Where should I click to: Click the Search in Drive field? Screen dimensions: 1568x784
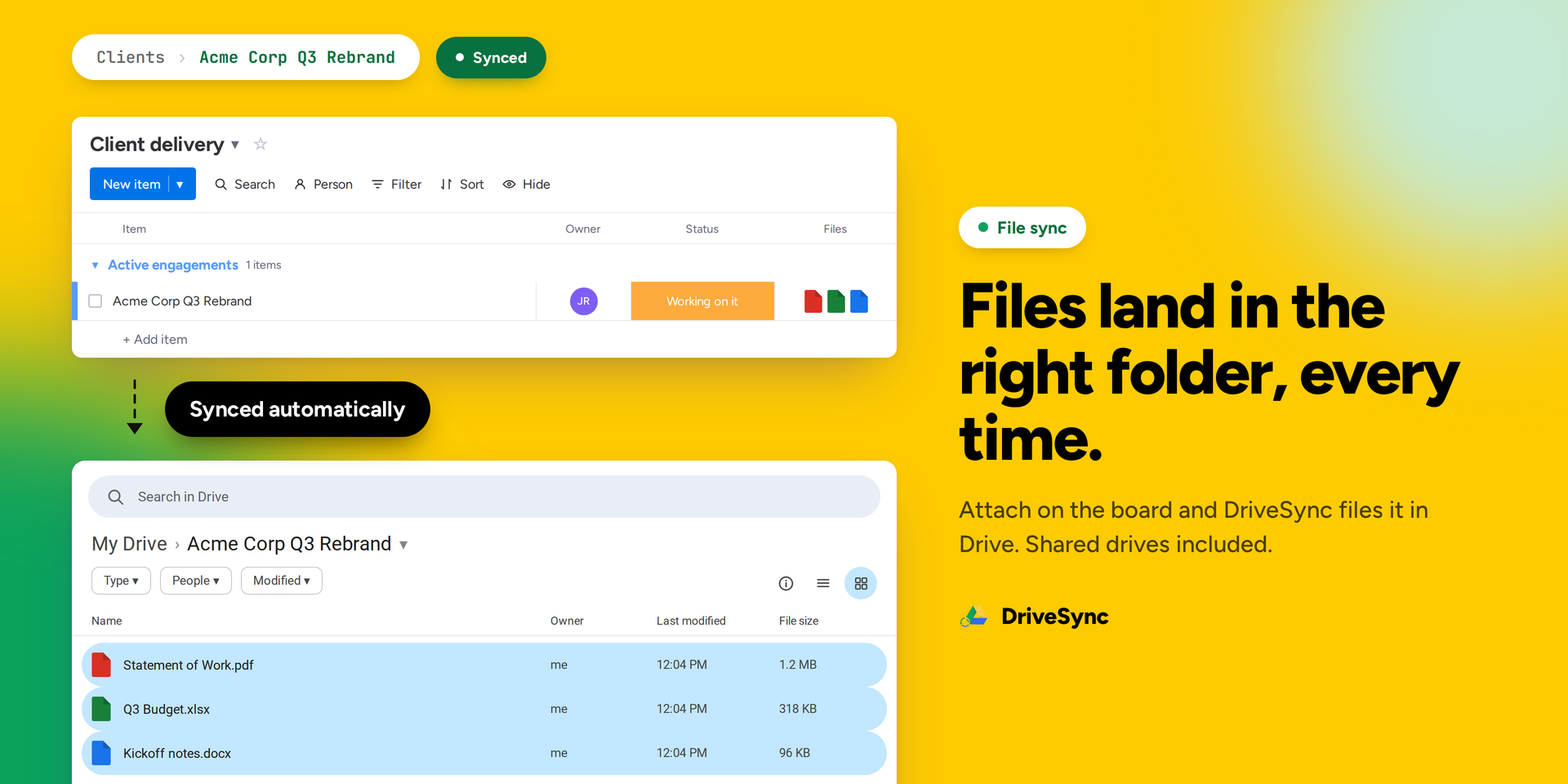(x=484, y=497)
